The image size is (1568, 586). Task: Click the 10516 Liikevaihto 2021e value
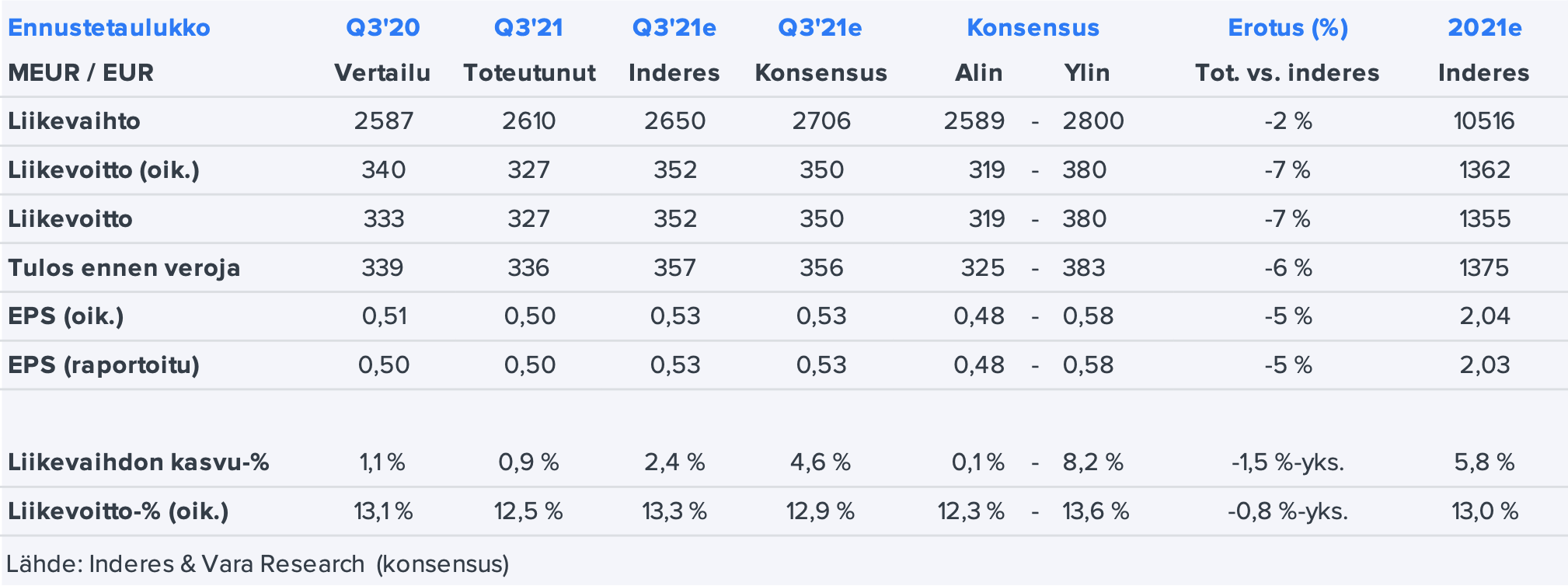tap(1484, 121)
